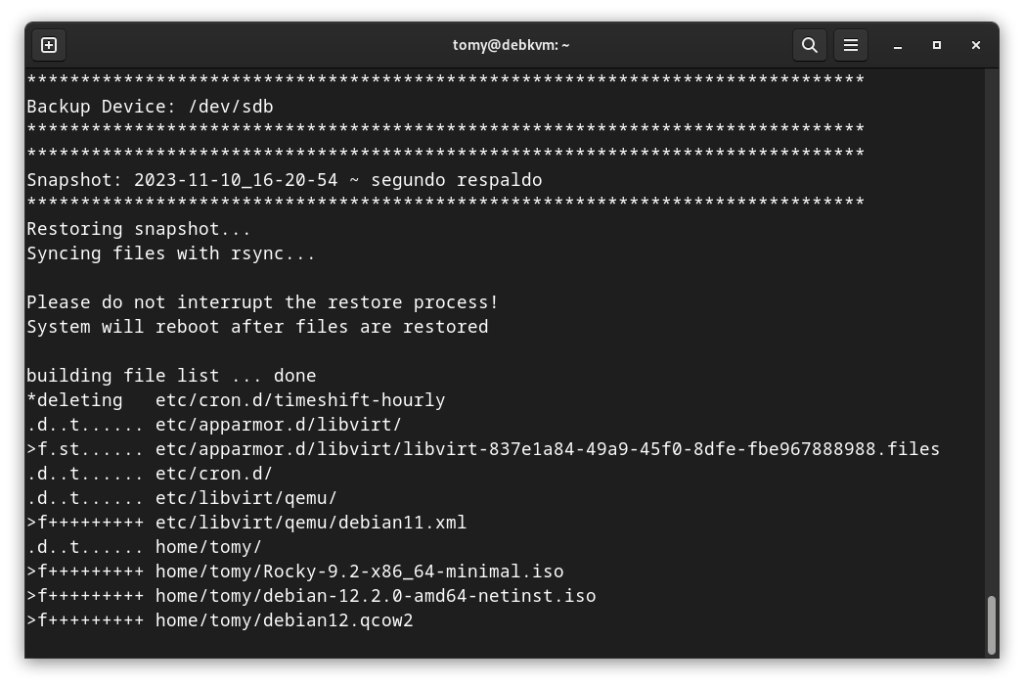
Task: Click the debian11.xml file line
Action: click(x=310, y=522)
